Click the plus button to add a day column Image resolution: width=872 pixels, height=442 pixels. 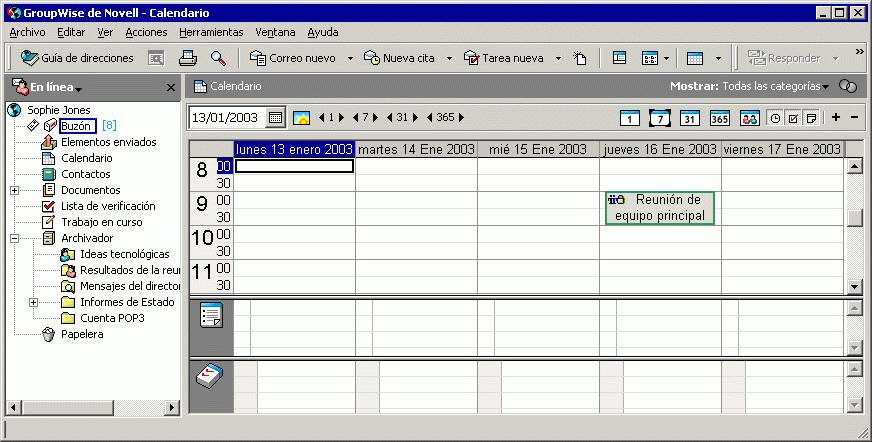coord(835,117)
